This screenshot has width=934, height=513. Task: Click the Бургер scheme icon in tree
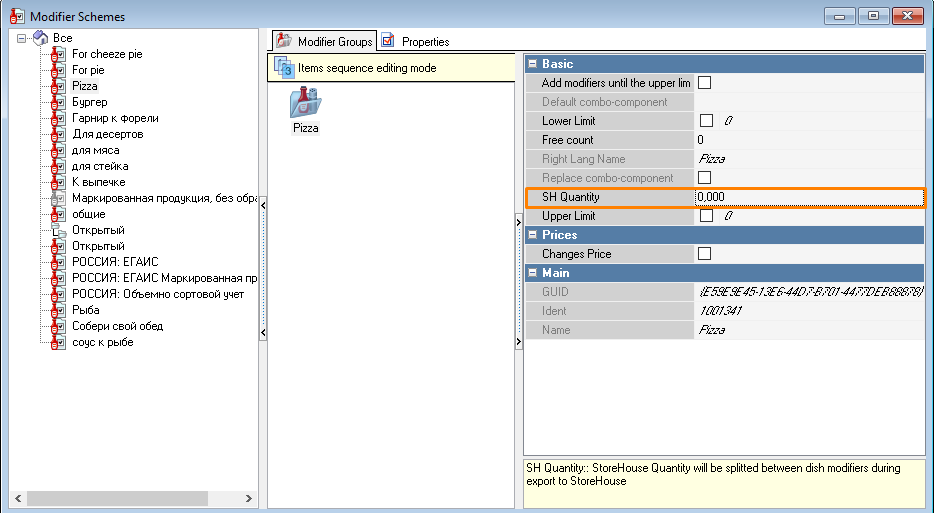pyautogui.click(x=58, y=102)
